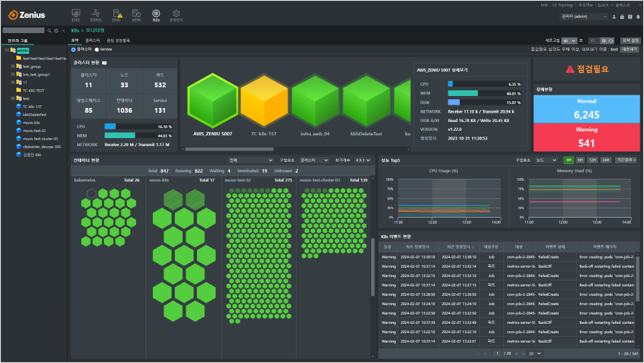Open the admin account dropdown

click(584, 17)
